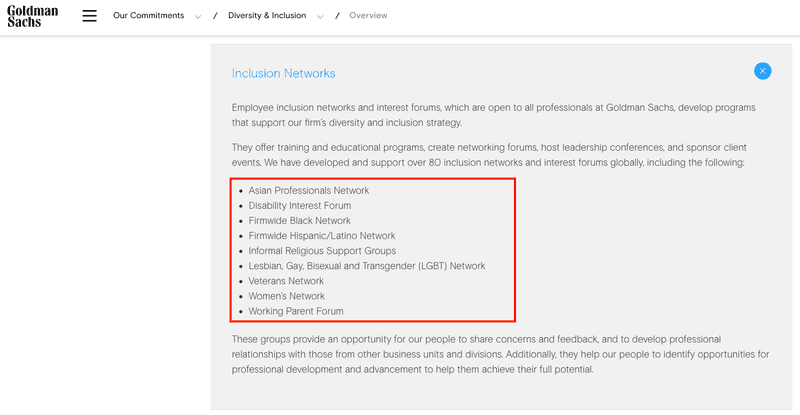Click the Inclusion Networks heading
Image resolution: width=800 pixels, height=415 pixels.
click(x=283, y=74)
